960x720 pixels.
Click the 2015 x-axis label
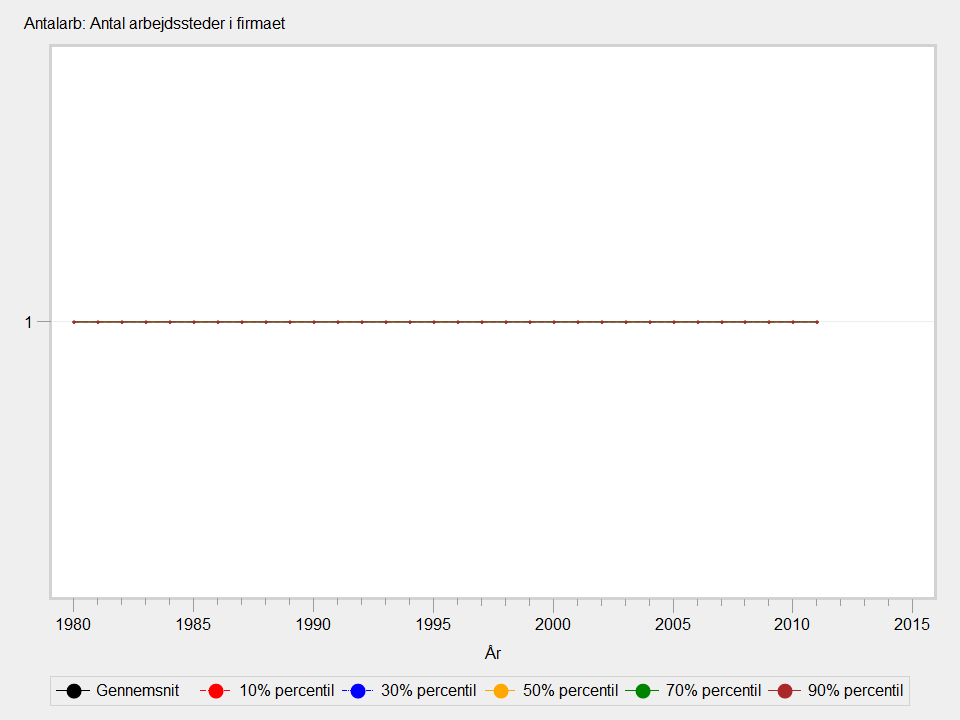(x=912, y=624)
